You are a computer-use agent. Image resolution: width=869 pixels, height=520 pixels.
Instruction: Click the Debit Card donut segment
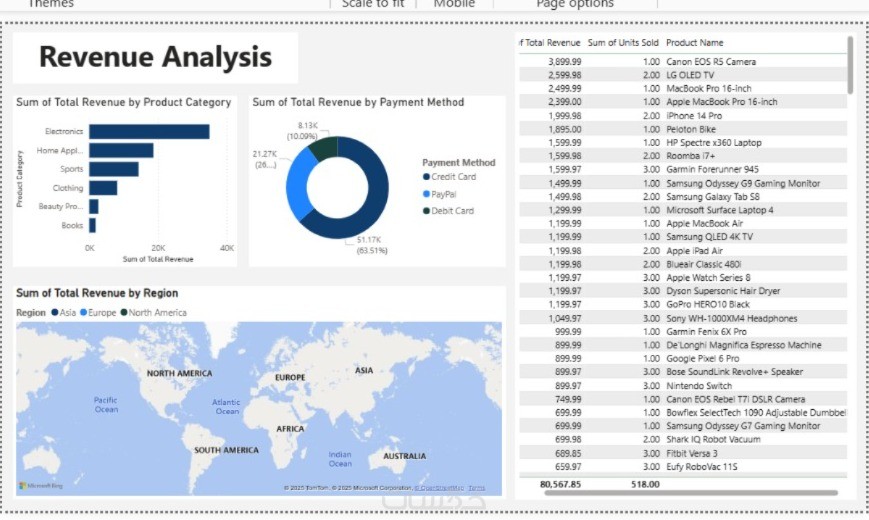(325, 147)
